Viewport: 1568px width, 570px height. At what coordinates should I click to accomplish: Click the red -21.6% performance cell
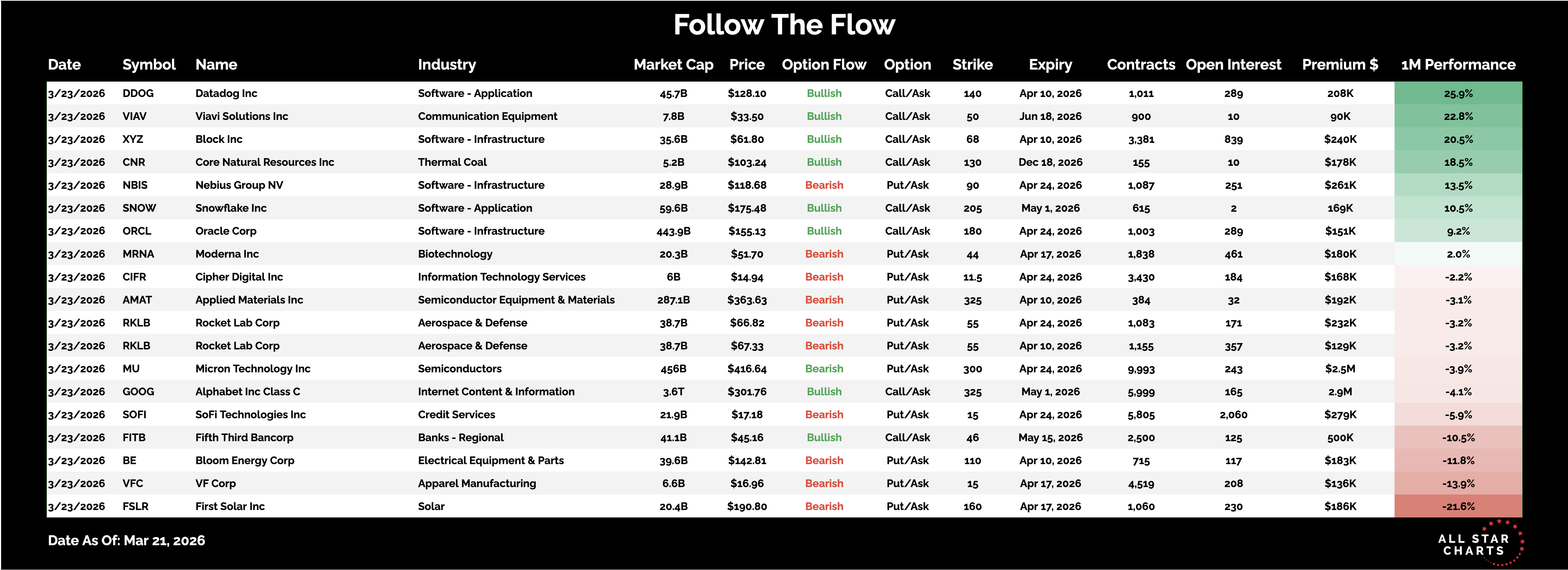1458,506
